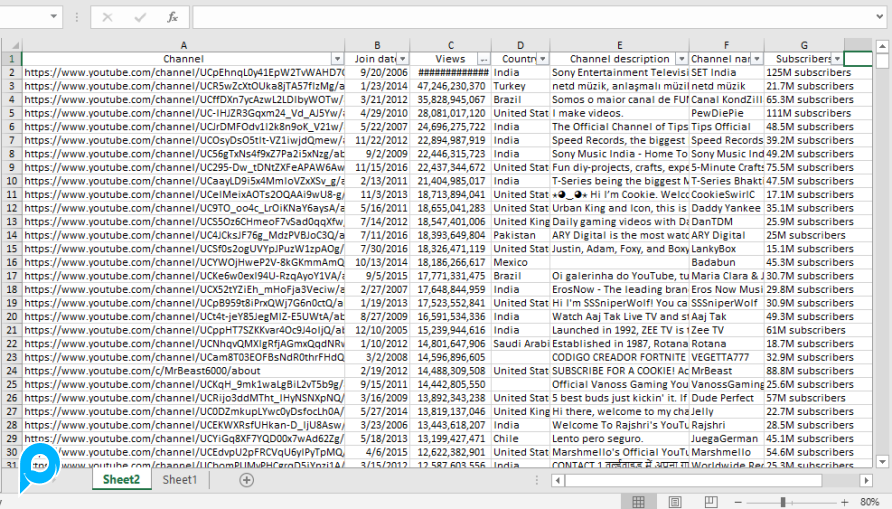Viewport: 892px width, 509px height.
Task: Click the Insert Function fx icon
Action: (172, 17)
